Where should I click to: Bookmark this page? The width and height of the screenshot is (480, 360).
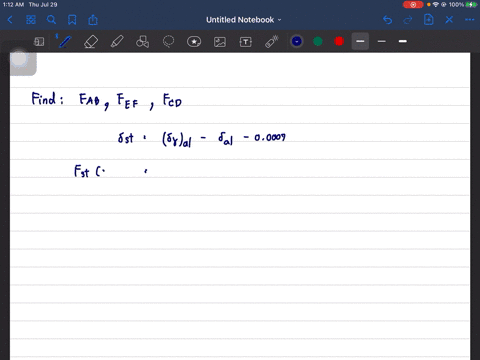pos(72,20)
